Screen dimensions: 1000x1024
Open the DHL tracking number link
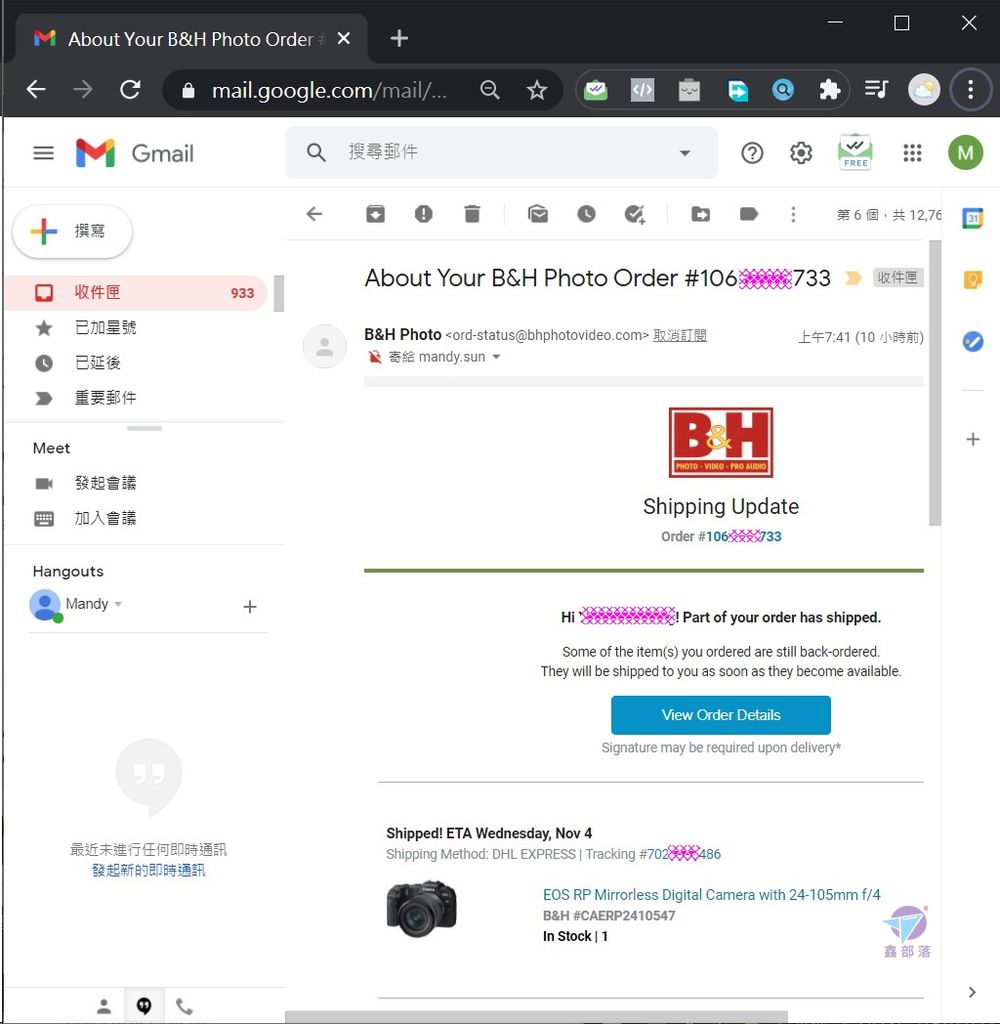pyautogui.click(x=684, y=854)
